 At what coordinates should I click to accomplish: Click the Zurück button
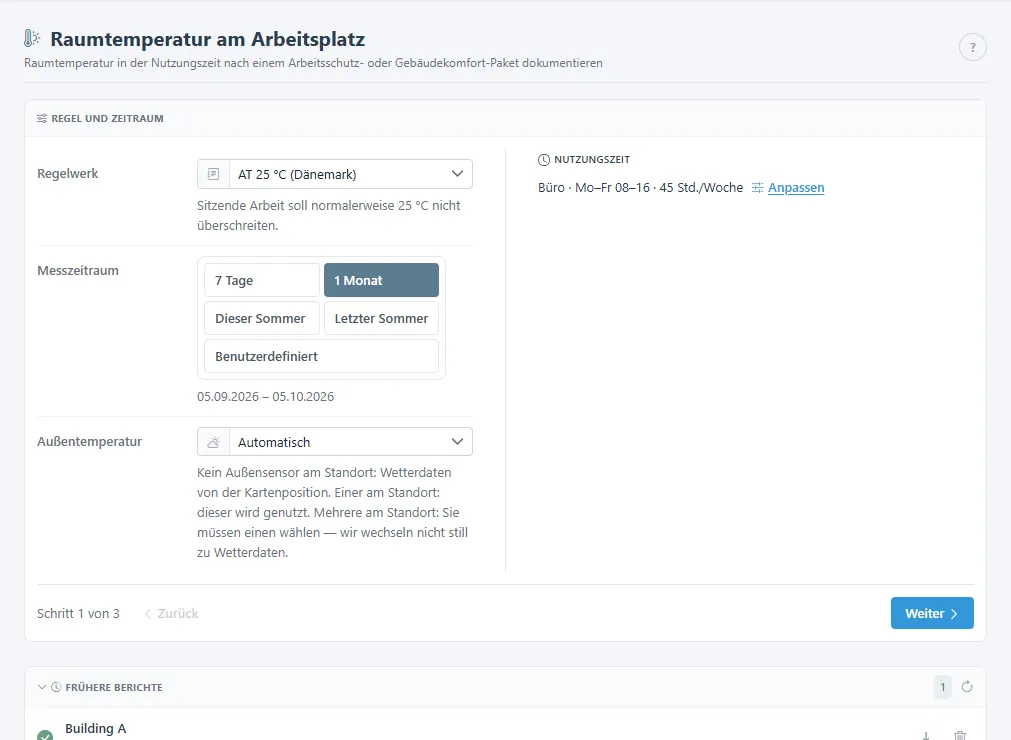coord(171,614)
